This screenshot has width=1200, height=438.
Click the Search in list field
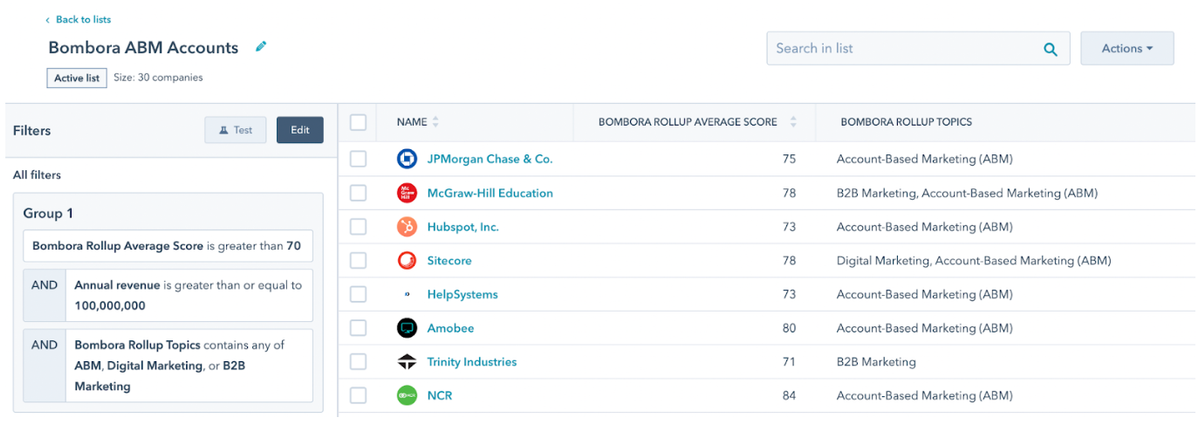(918, 49)
